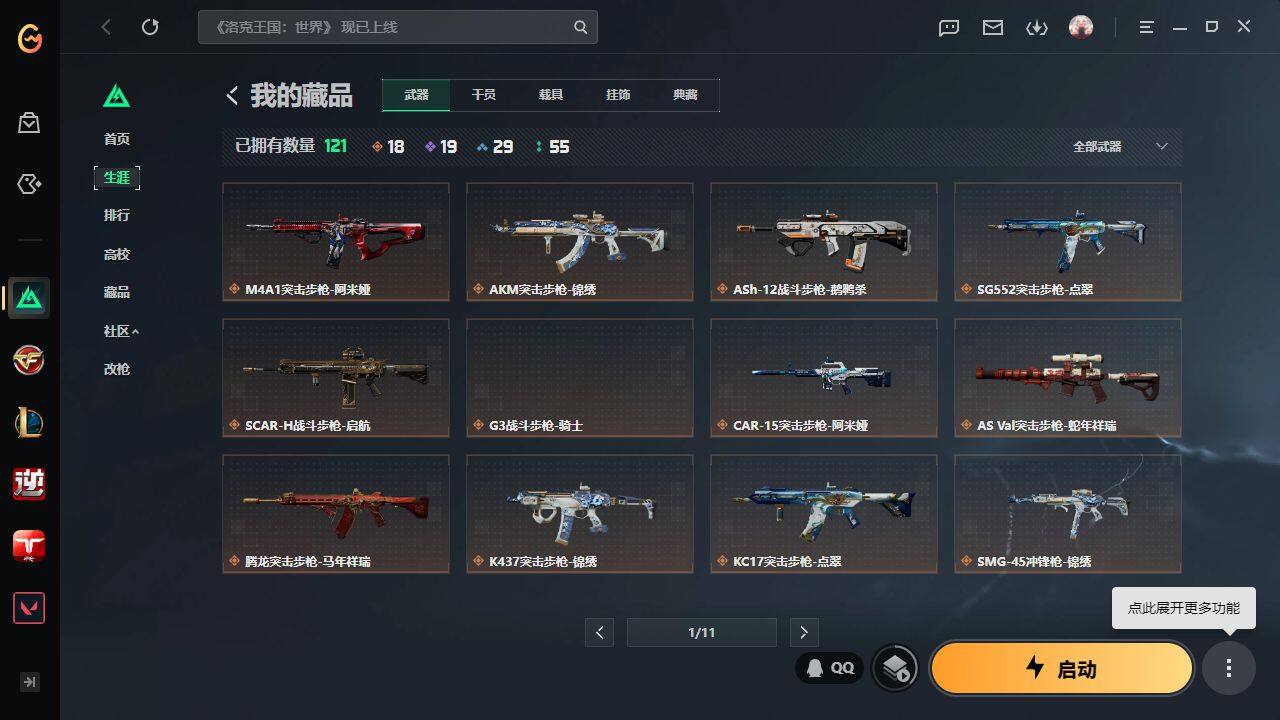Open the download manager icon

click(1037, 28)
